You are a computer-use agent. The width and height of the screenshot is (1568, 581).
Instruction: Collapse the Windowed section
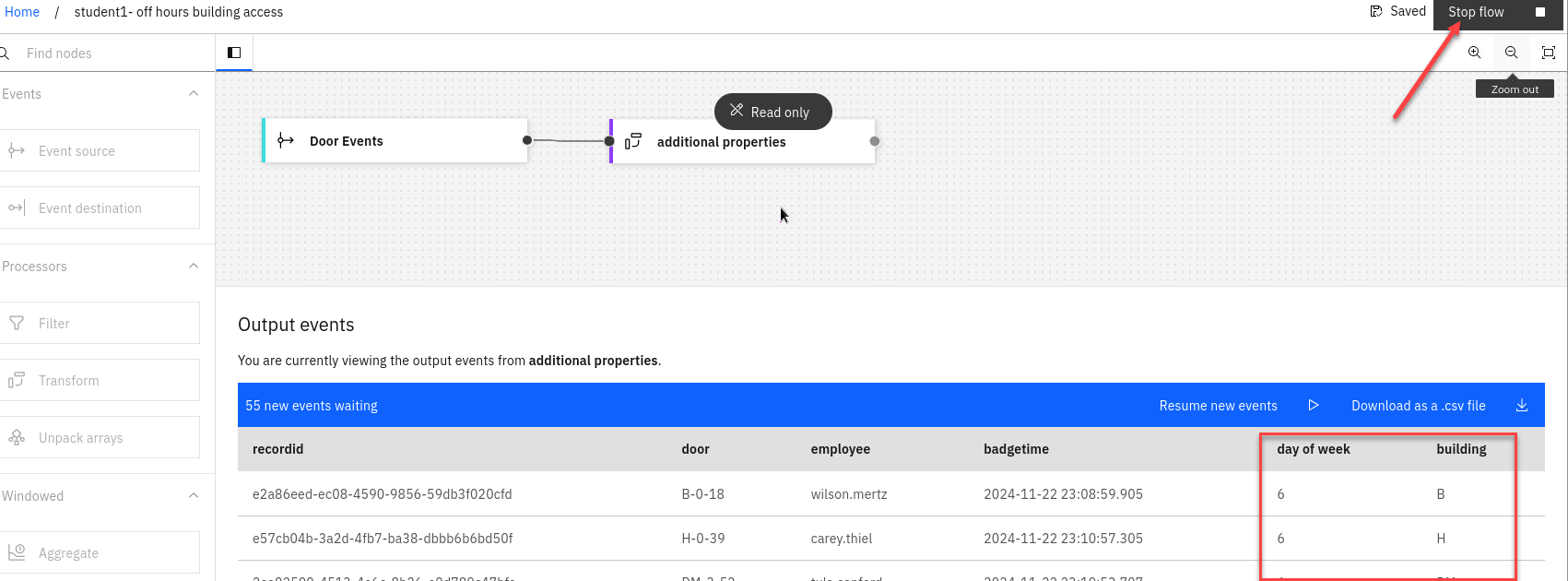(194, 496)
